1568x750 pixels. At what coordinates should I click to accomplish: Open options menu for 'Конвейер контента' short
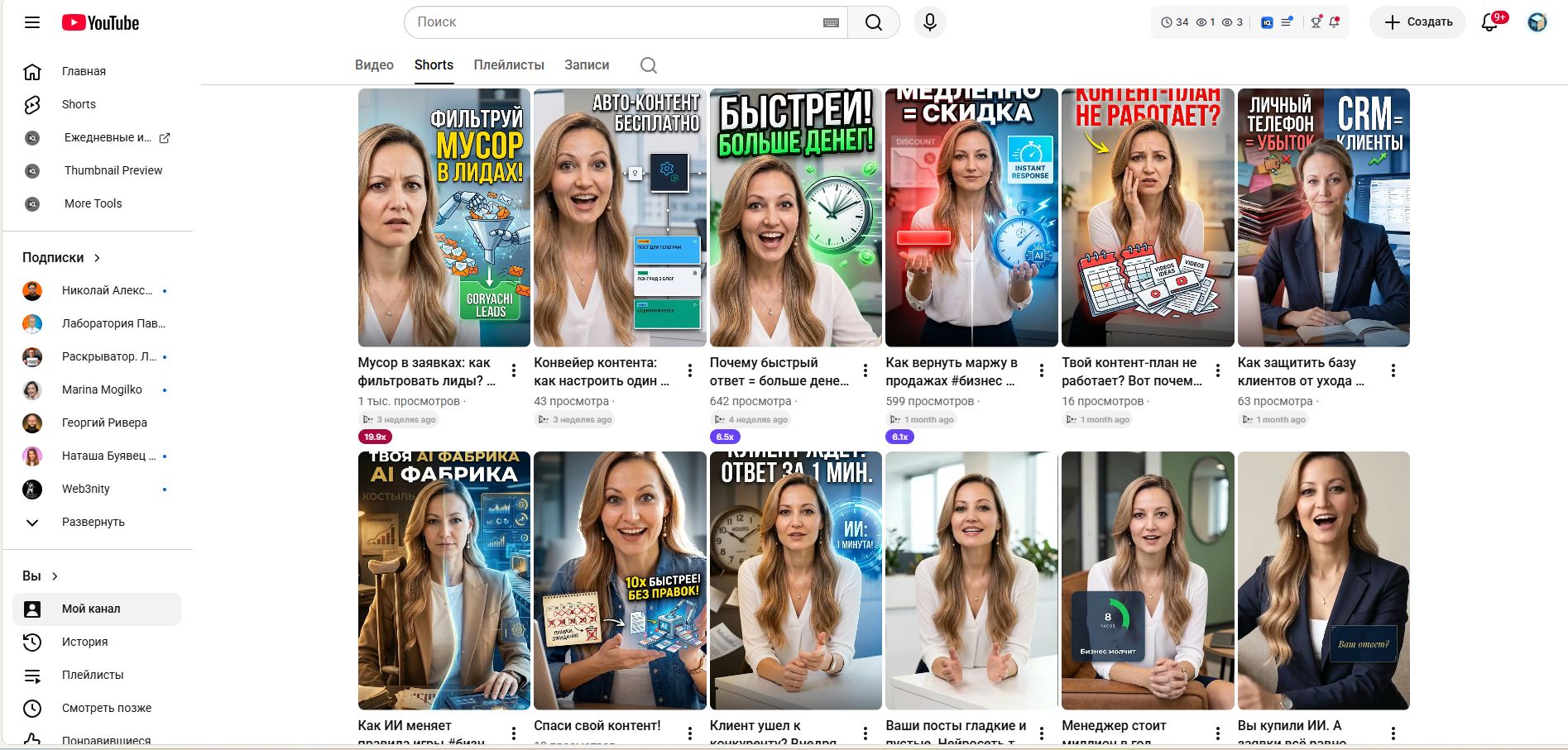[x=690, y=370]
